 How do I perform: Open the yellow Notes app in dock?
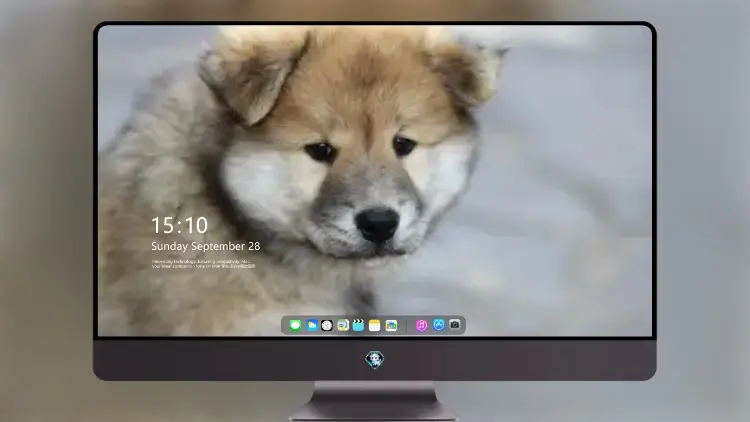(x=375, y=325)
